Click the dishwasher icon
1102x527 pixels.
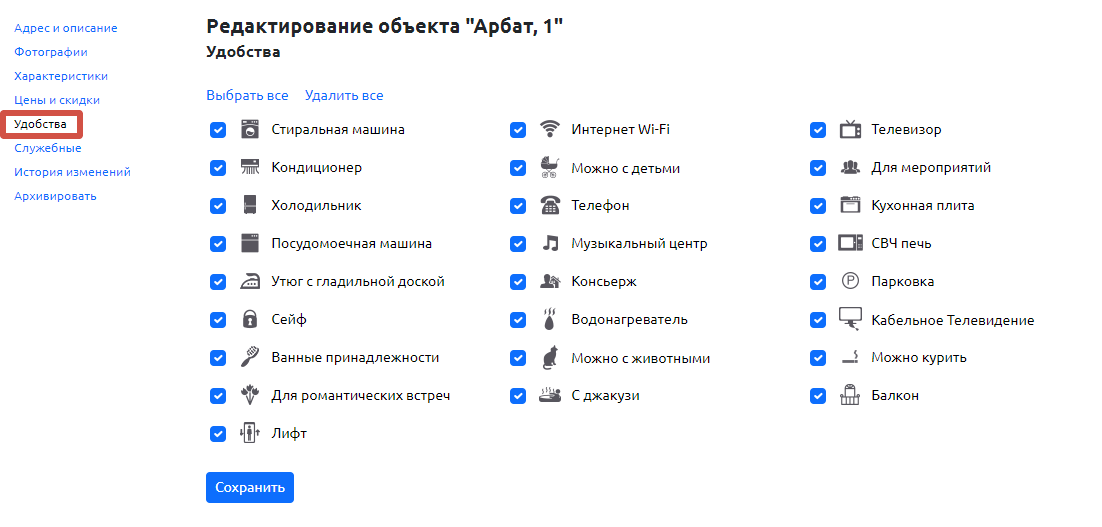[249, 244]
